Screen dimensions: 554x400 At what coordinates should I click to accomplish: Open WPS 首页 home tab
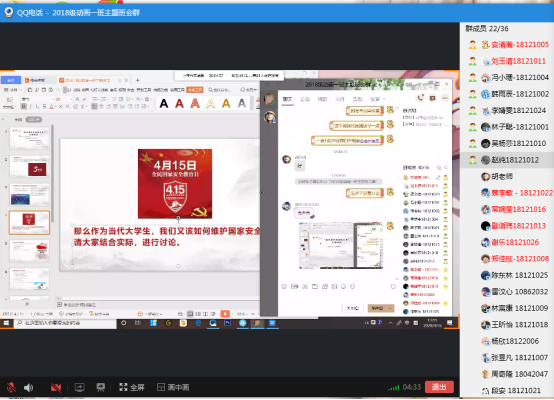coord(11,80)
